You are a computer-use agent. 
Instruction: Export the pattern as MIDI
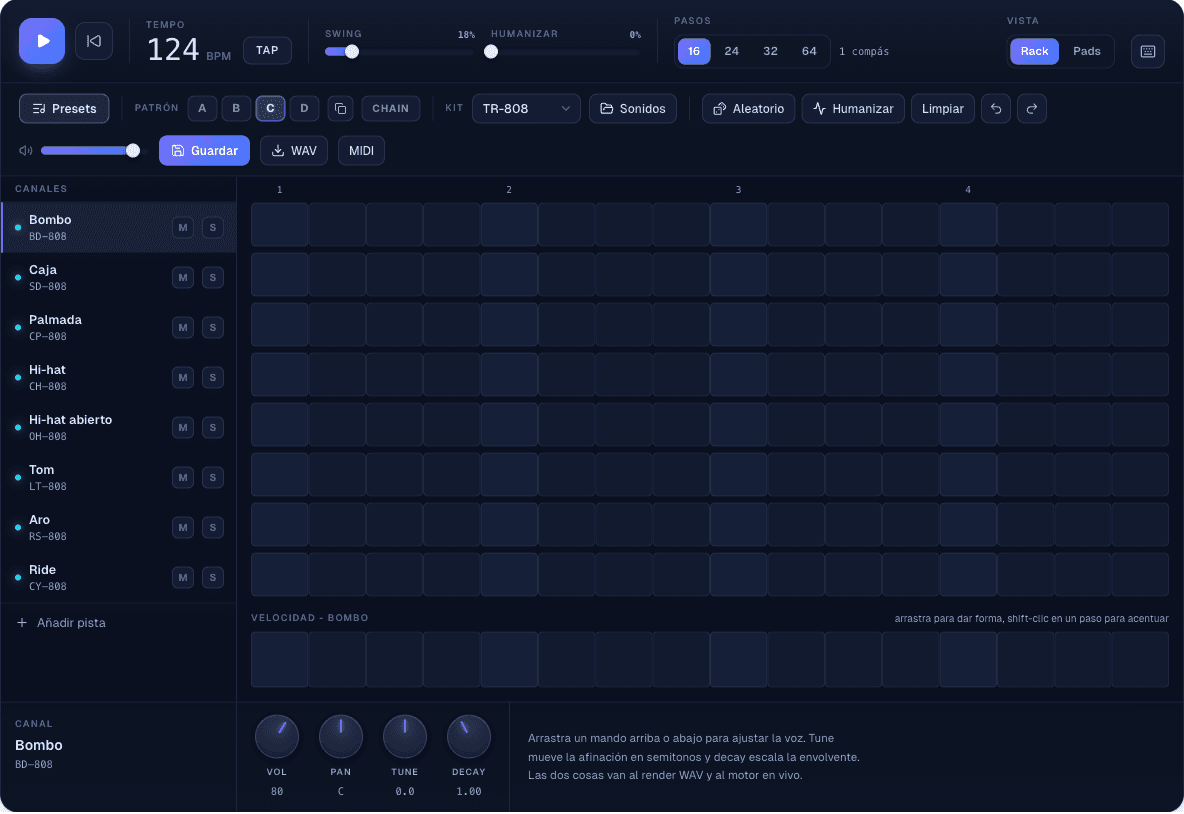pos(361,151)
